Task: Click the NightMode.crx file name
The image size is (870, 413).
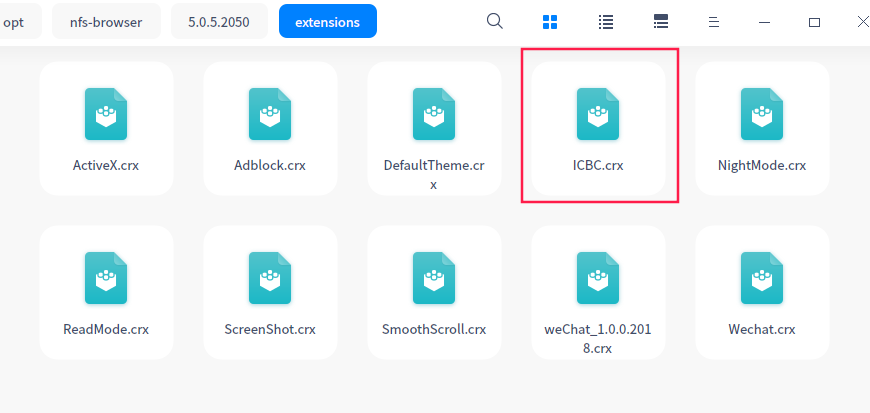Action: [762, 165]
